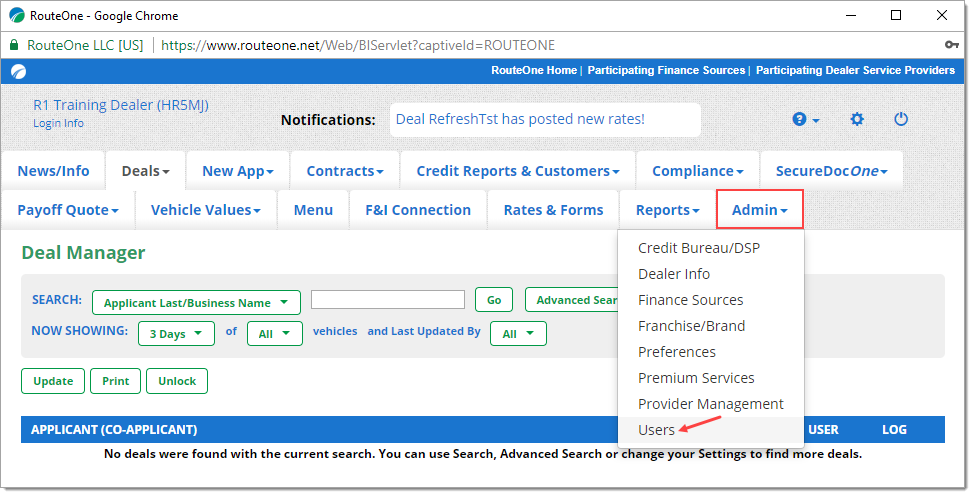Screen dimensions: 972x495
Task: Click the Go search button
Action: tap(494, 300)
